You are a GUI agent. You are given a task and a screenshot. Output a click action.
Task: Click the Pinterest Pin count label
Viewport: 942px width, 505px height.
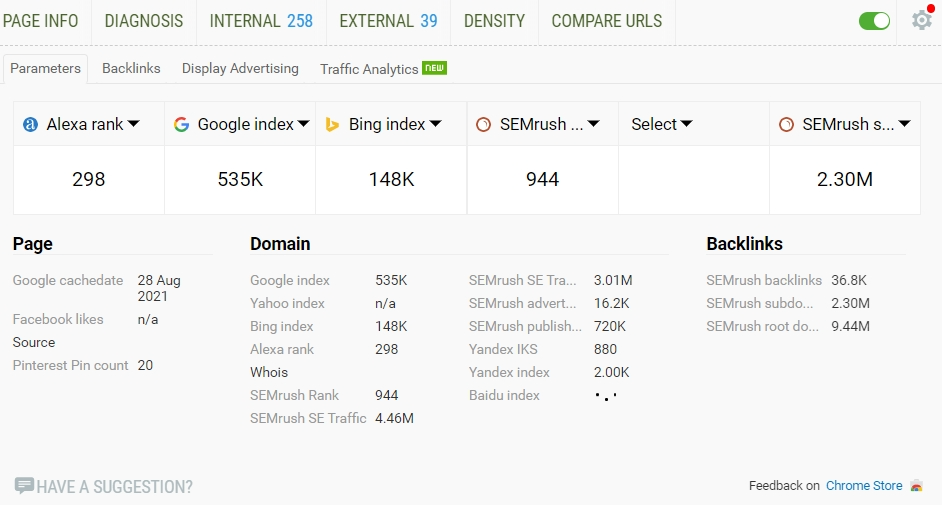click(70, 365)
